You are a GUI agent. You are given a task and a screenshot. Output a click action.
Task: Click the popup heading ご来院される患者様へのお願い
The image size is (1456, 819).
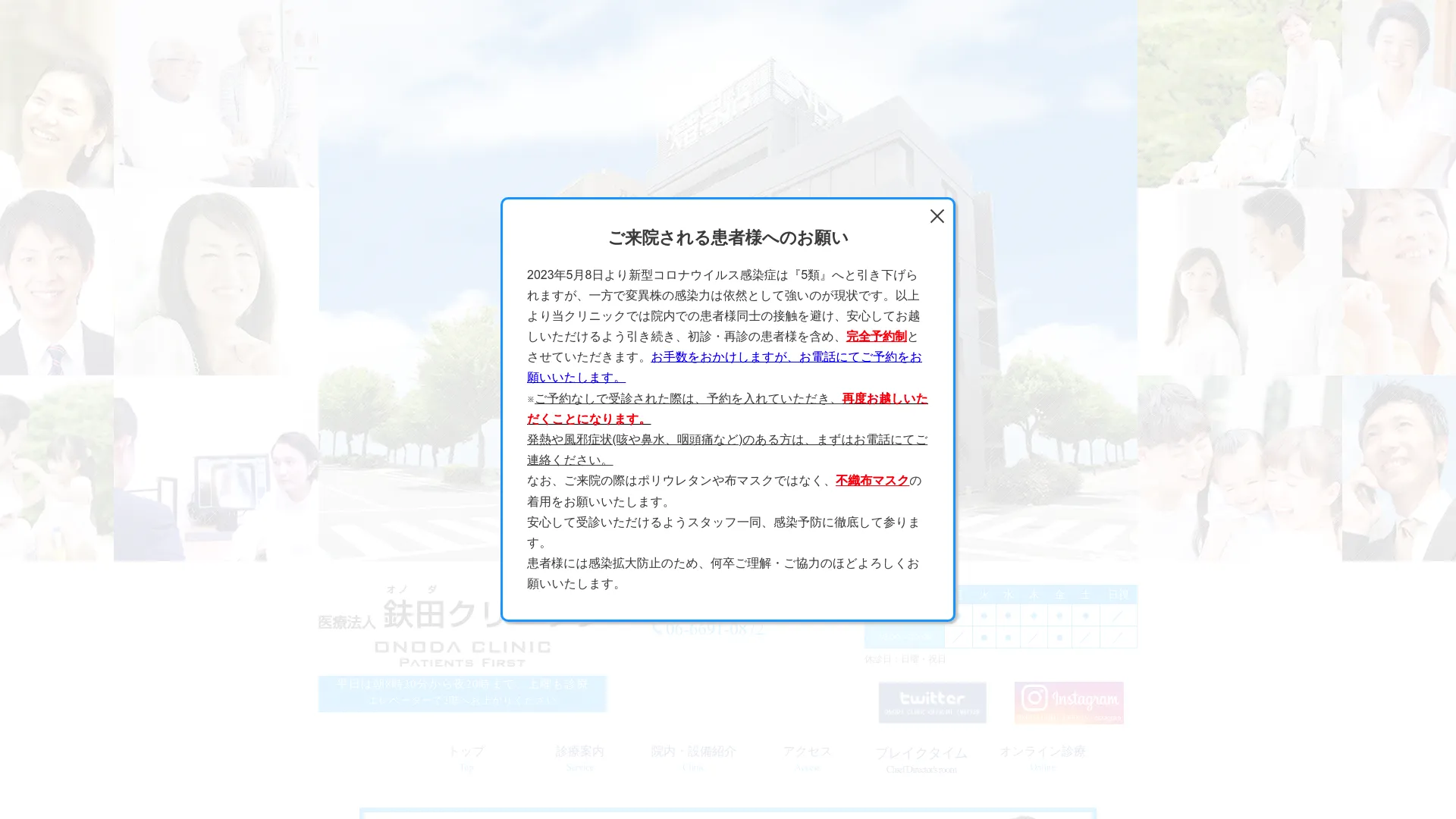[x=728, y=238]
